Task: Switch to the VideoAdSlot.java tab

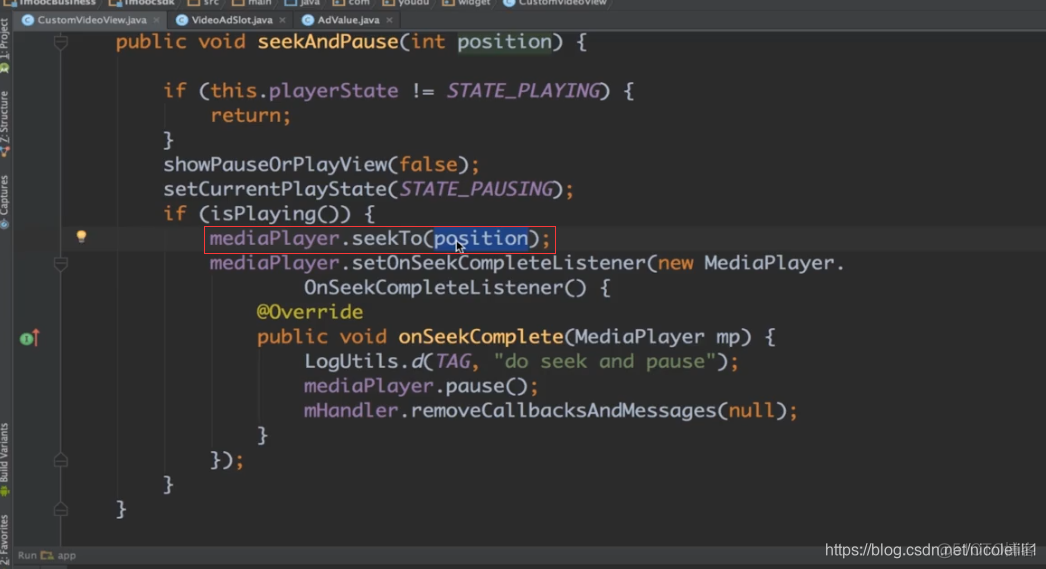Action: (231, 20)
